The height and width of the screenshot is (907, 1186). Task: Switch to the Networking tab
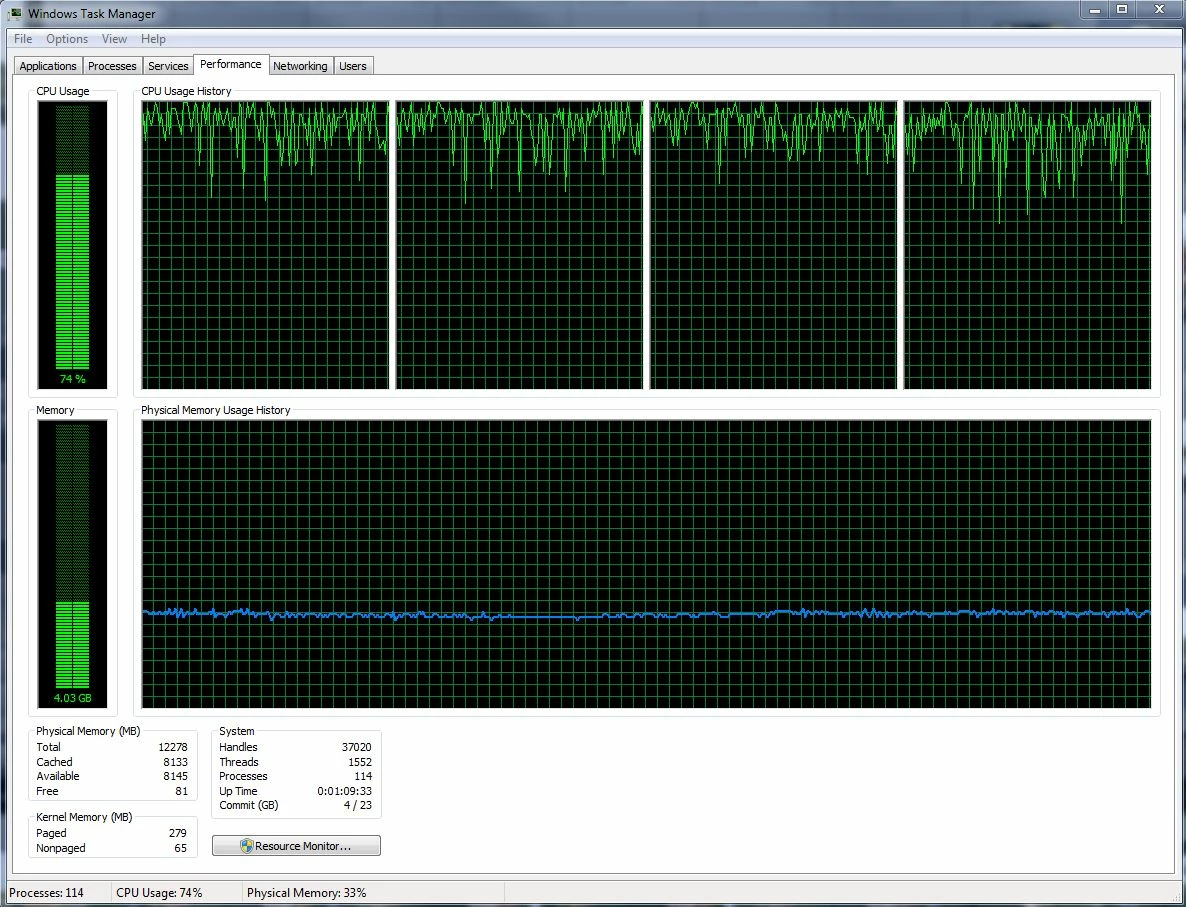(300, 66)
